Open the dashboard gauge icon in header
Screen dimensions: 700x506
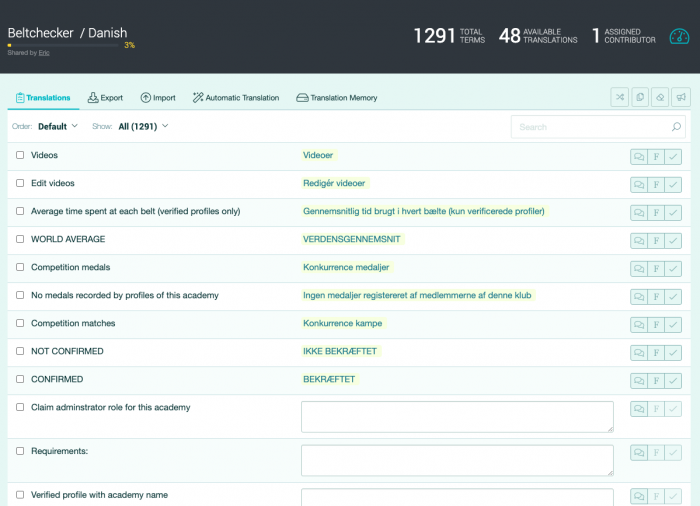click(679, 36)
